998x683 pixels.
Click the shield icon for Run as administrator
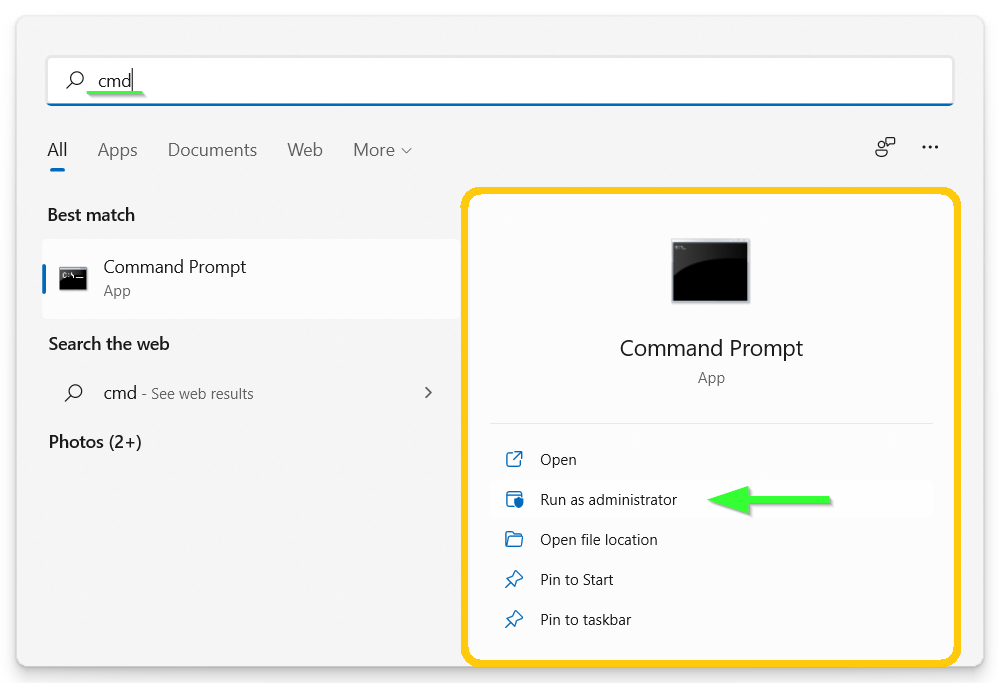(x=514, y=499)
